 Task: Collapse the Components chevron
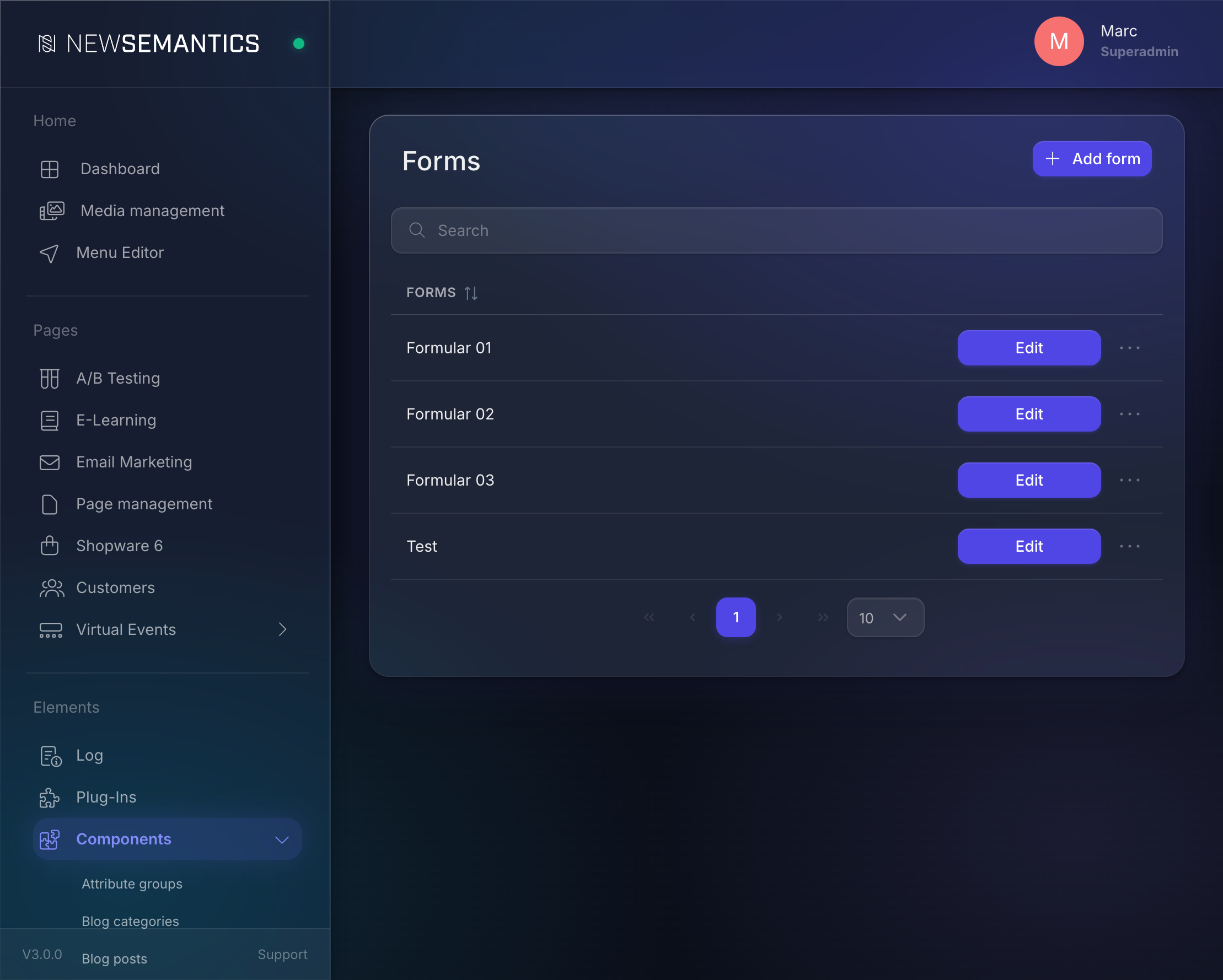(x=282, y=840)
